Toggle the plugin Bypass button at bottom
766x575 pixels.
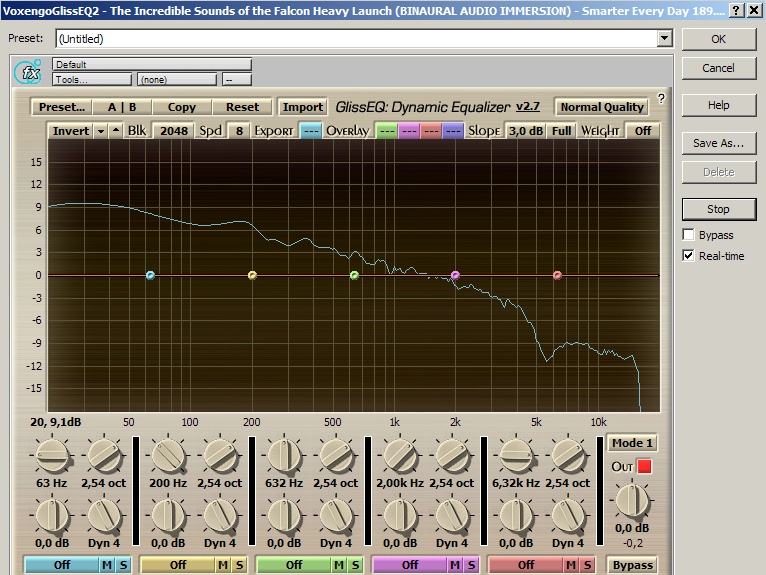(632, 565)
